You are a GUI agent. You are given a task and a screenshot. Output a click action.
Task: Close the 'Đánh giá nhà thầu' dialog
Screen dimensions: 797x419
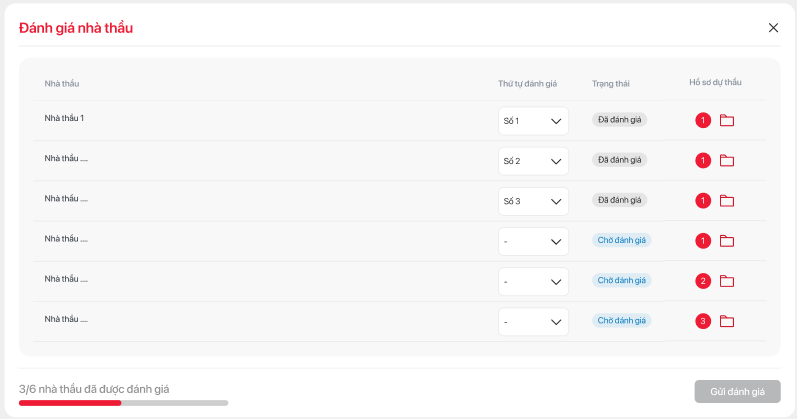pos(773,28)
